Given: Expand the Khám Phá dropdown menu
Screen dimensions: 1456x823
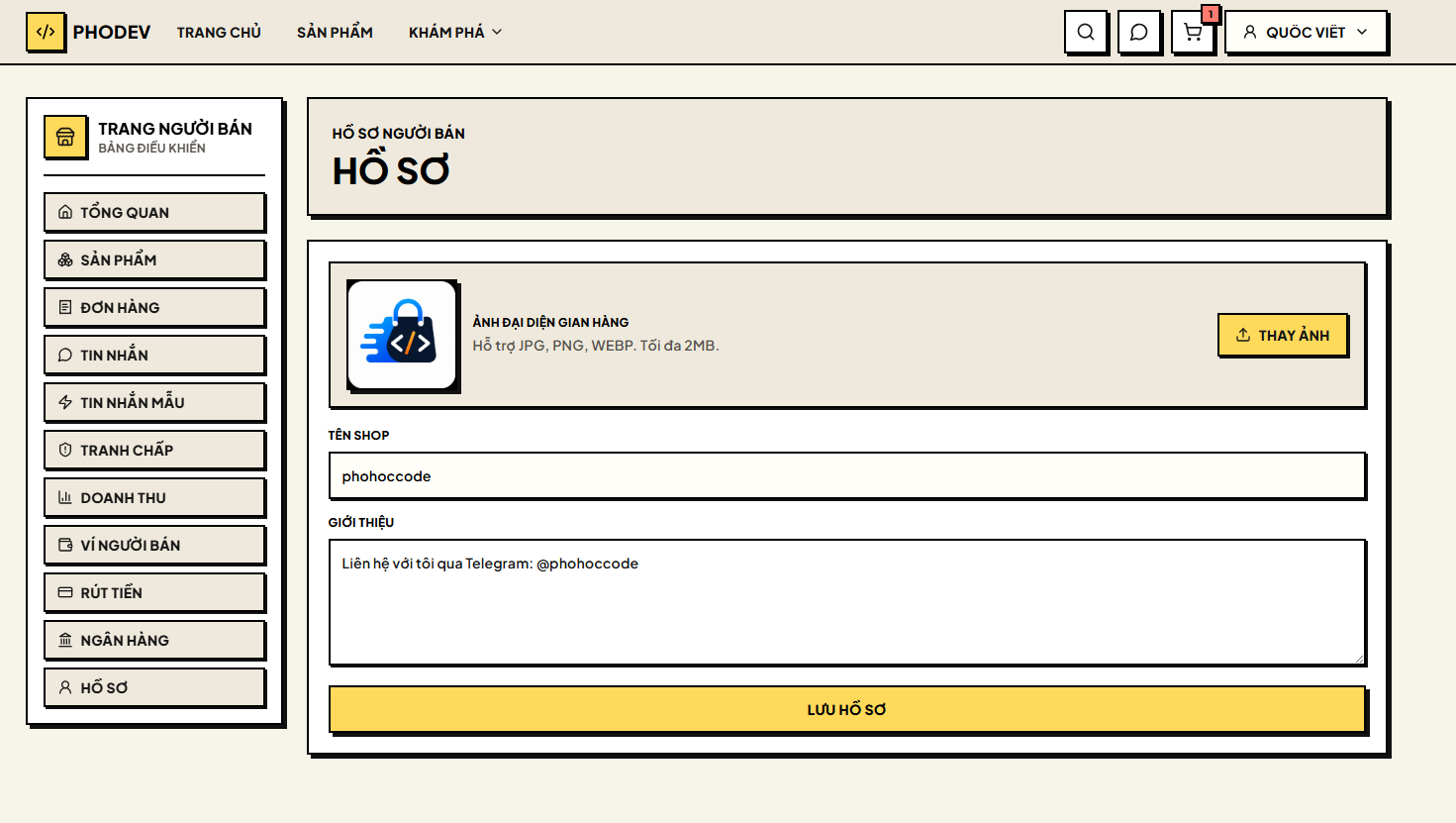Looking at the screenshot, I should pyautogui.click(x=455, y=32).
